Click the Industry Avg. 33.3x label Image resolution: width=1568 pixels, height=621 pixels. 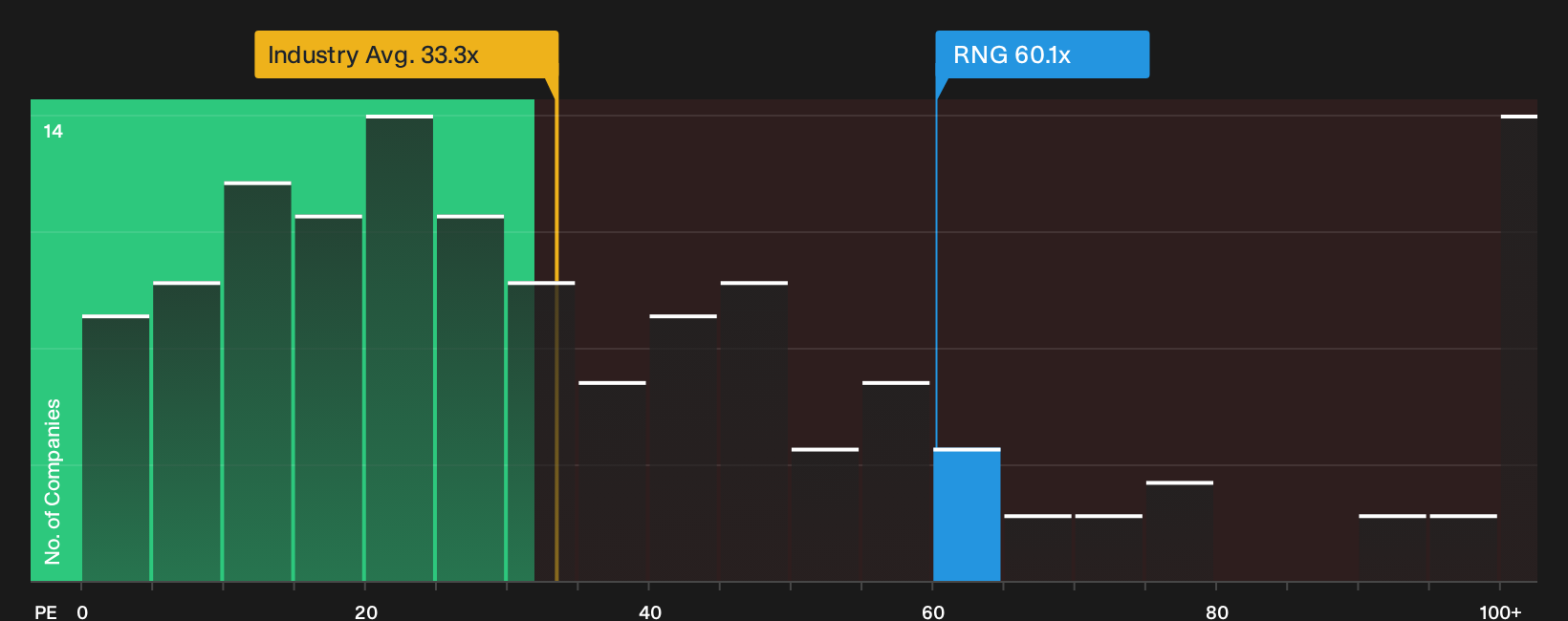[406, 54]
